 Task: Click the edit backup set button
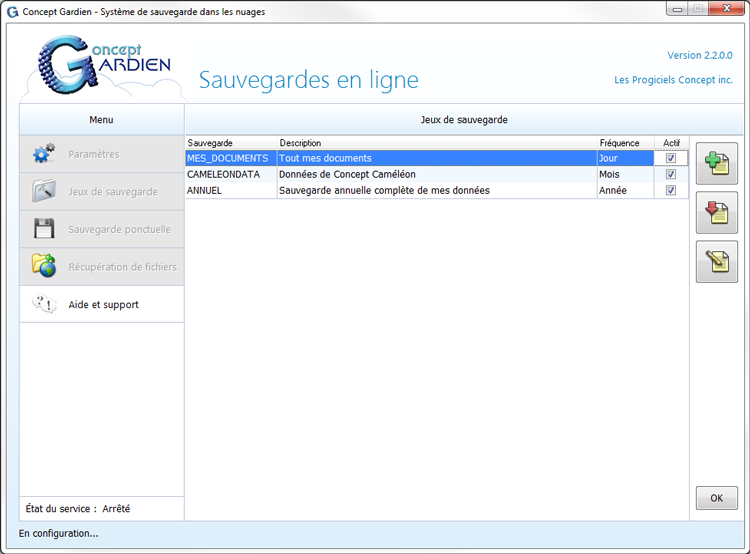pos(717,262)
